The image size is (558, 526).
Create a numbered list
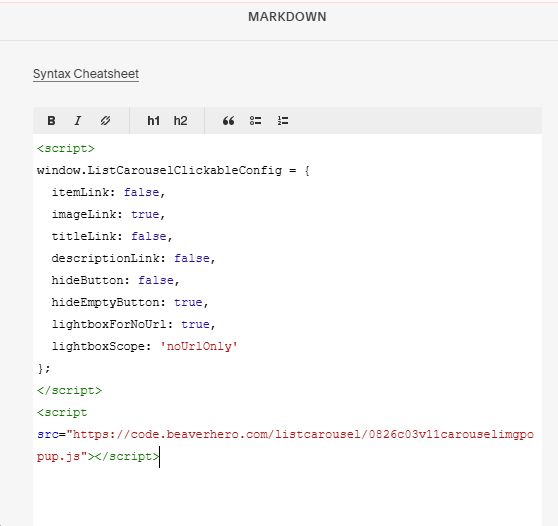point(283,121)
